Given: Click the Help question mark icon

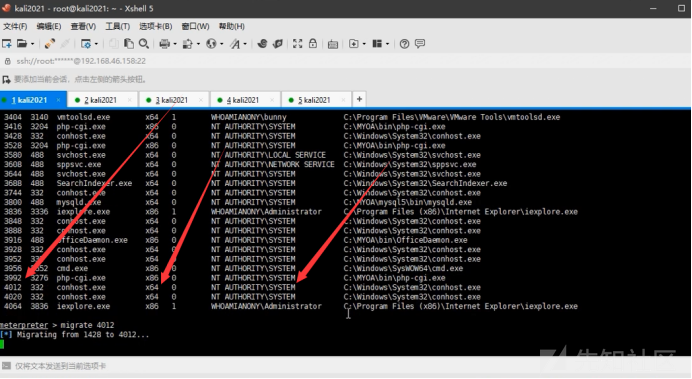Looking at the screenshot, I should tap(404, 44).
